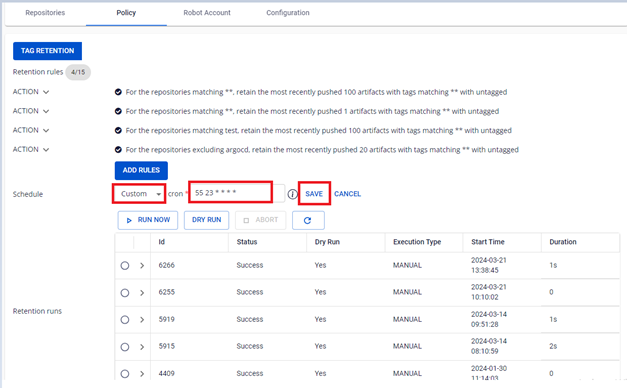Select radio button for run 5915
This screenshot has height=388, width=627.
tap(125, 347)
